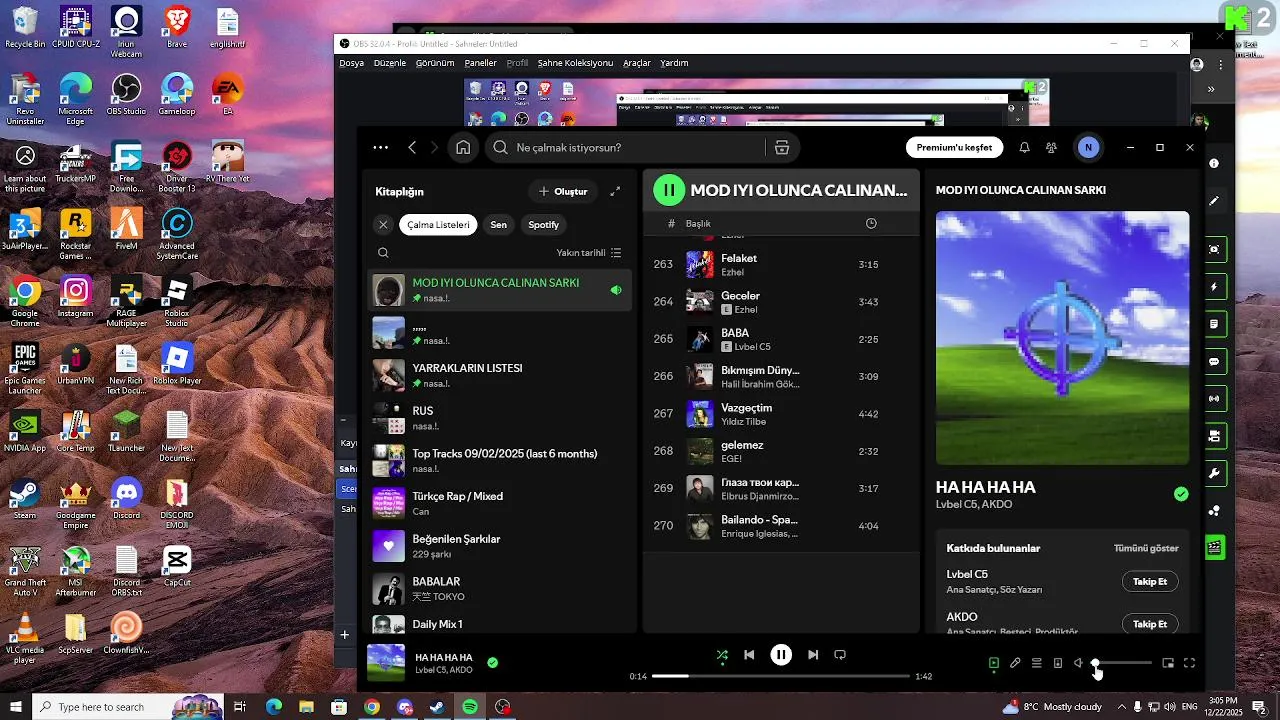The width and height of the screenshot is (1280, 720).
Task: Open OBS Paneller menu
Action: click(480, 63)
